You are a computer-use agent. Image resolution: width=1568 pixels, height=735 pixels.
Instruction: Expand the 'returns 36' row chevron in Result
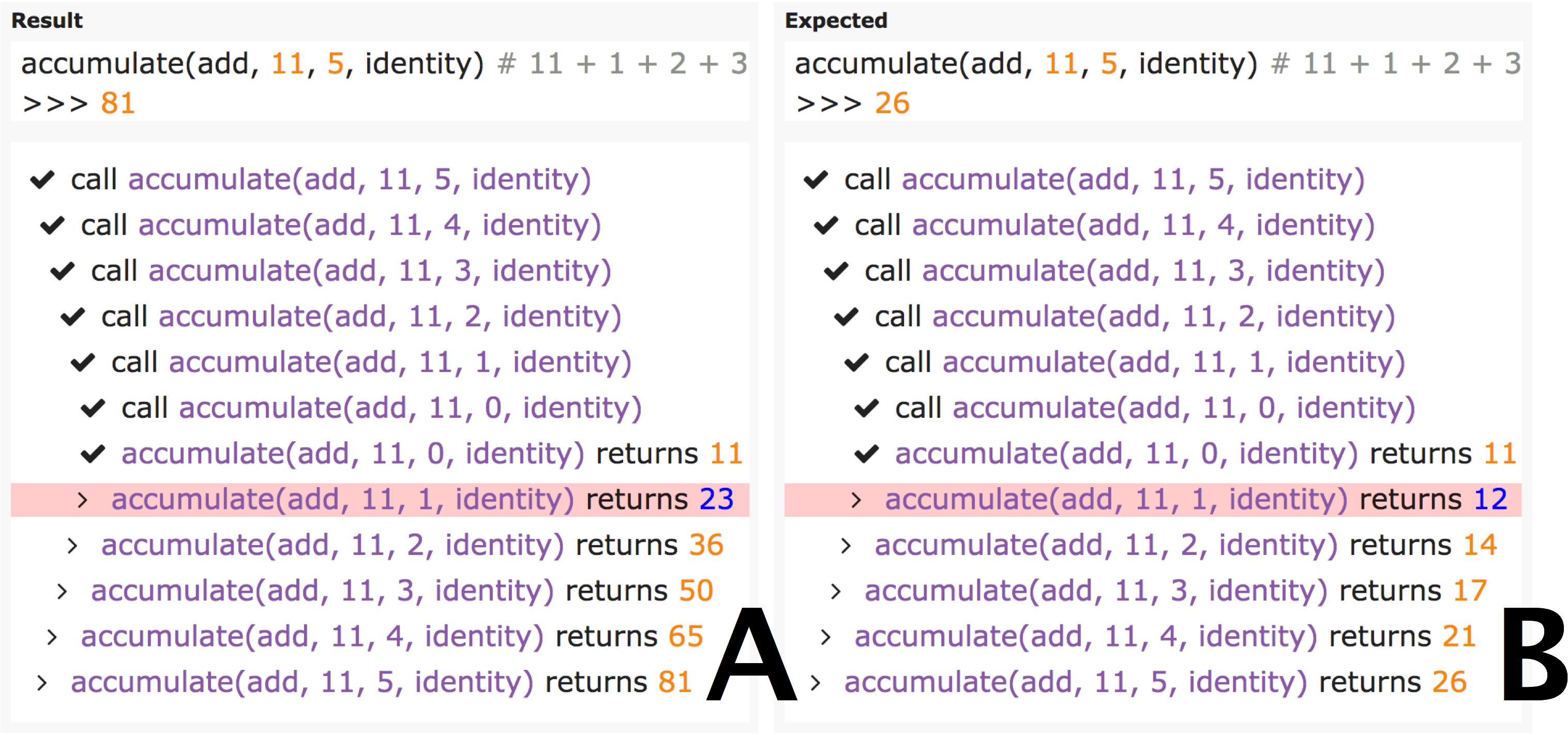(72, 546)
